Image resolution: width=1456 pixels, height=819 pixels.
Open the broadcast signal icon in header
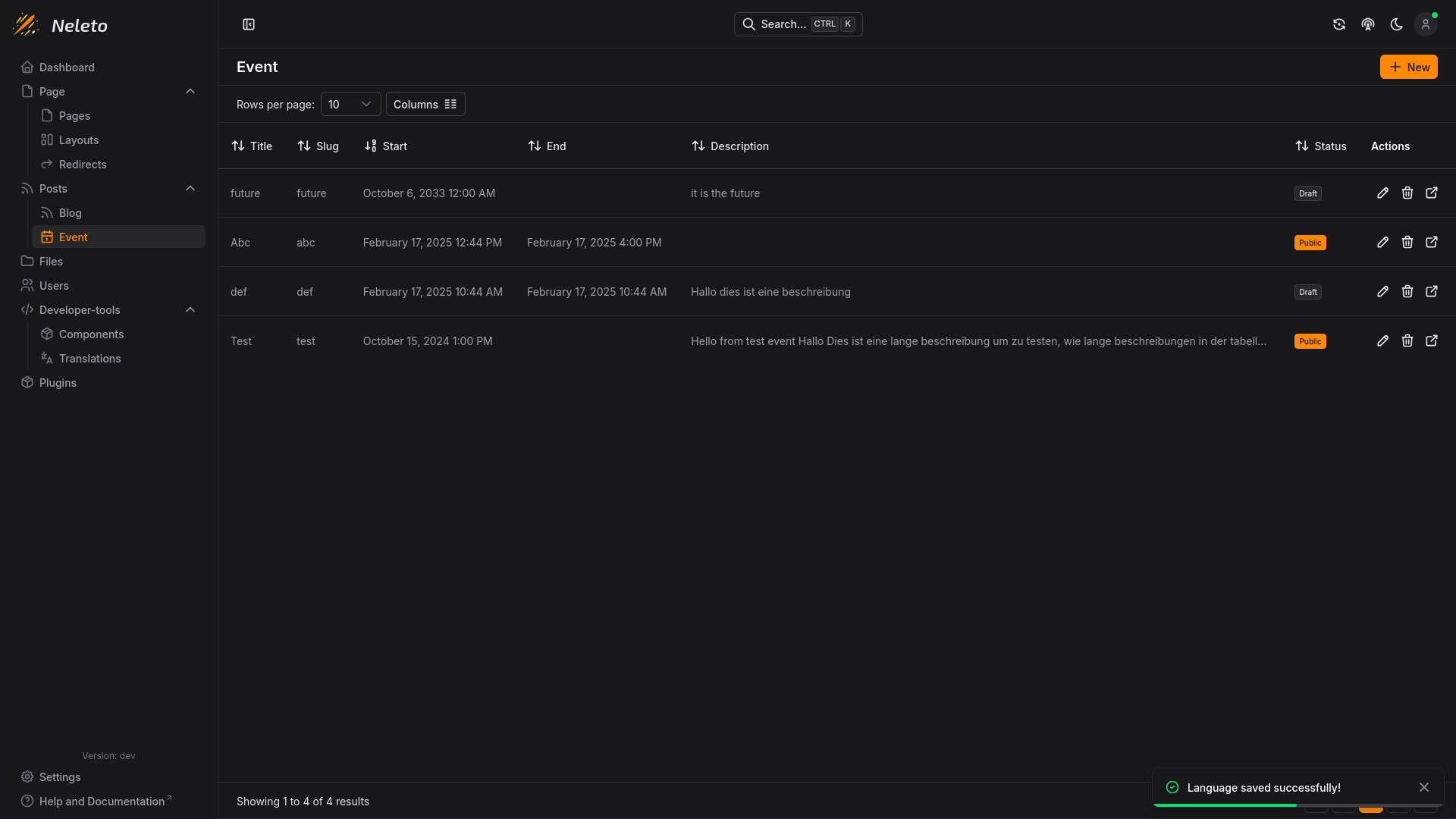point(1368,24)
